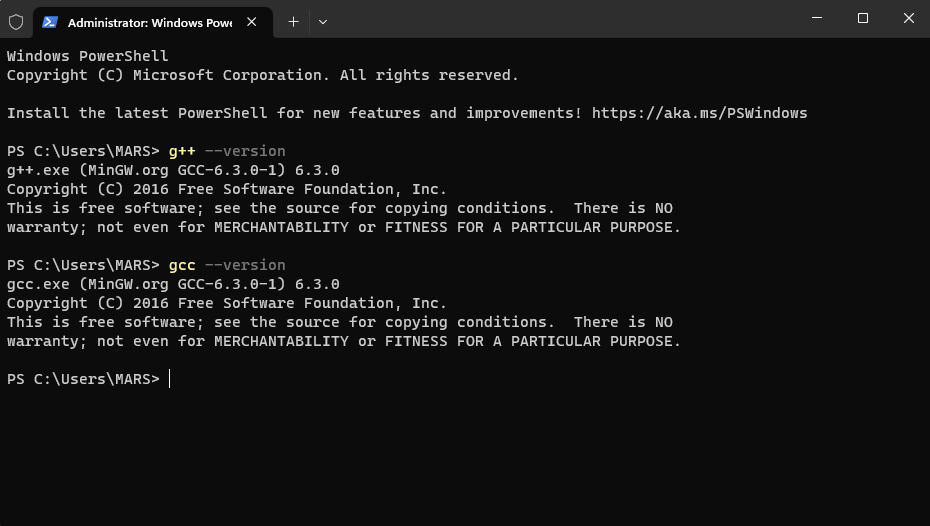Open the https://aka.ms/PSWindows link
Viewport: 930px width, 526px height.
click(699, 113)
